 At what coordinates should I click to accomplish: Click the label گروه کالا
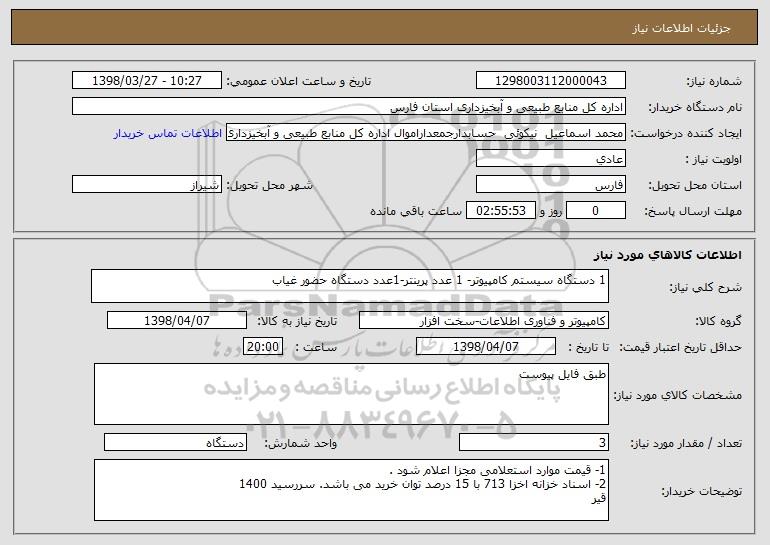pyautogui.click(x=718, y=322)
